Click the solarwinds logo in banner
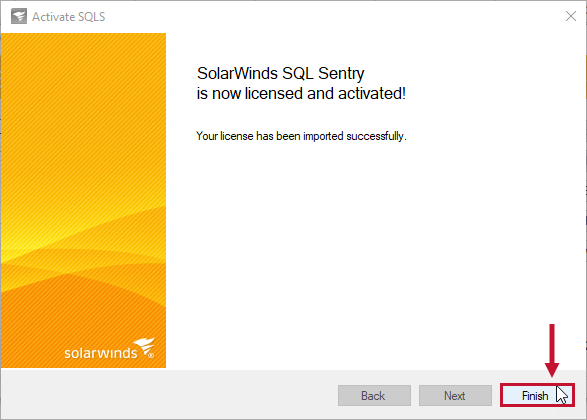Image resolution: width=587 pixels, height=420 pixels. coord(109,349)
